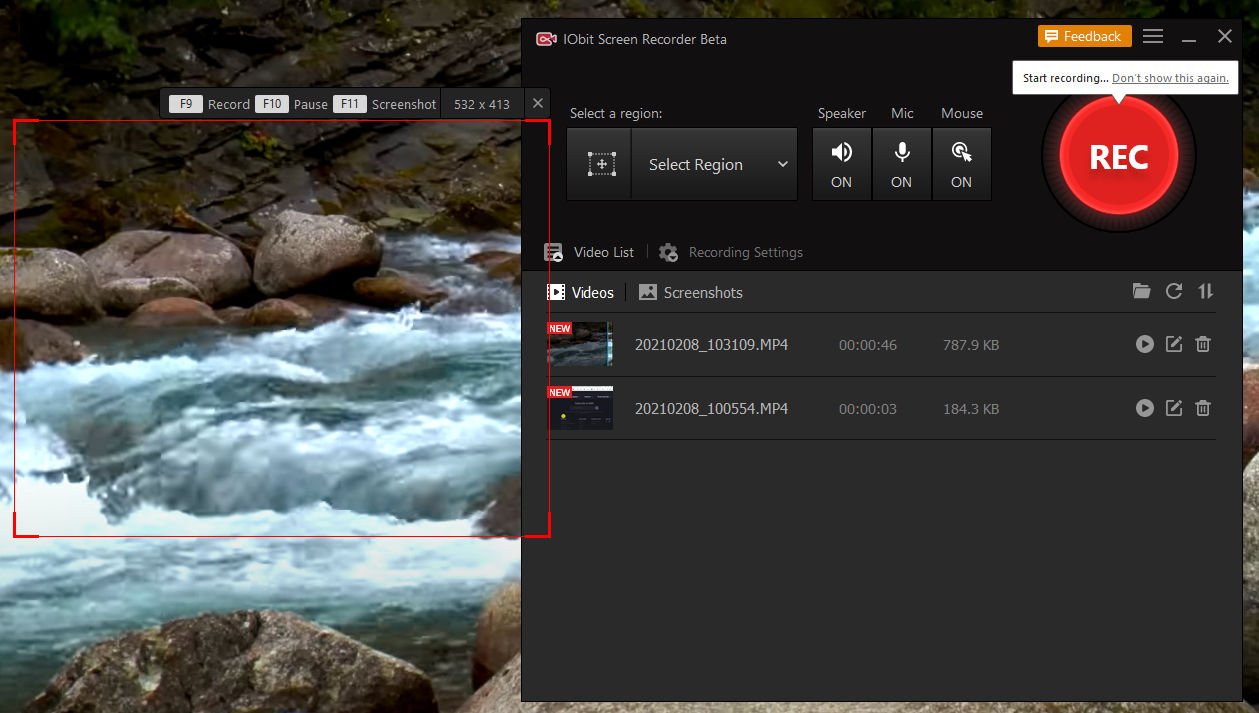Delete the 20210208_103109.MP4 recording
Image resolution: width=1259 pixels, height=713 pixels.
1202,343
